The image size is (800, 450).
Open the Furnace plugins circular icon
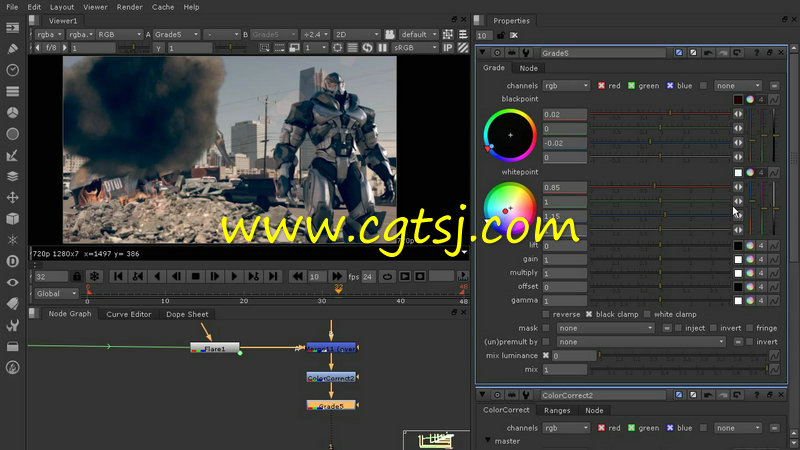click(x=12, y=367)
